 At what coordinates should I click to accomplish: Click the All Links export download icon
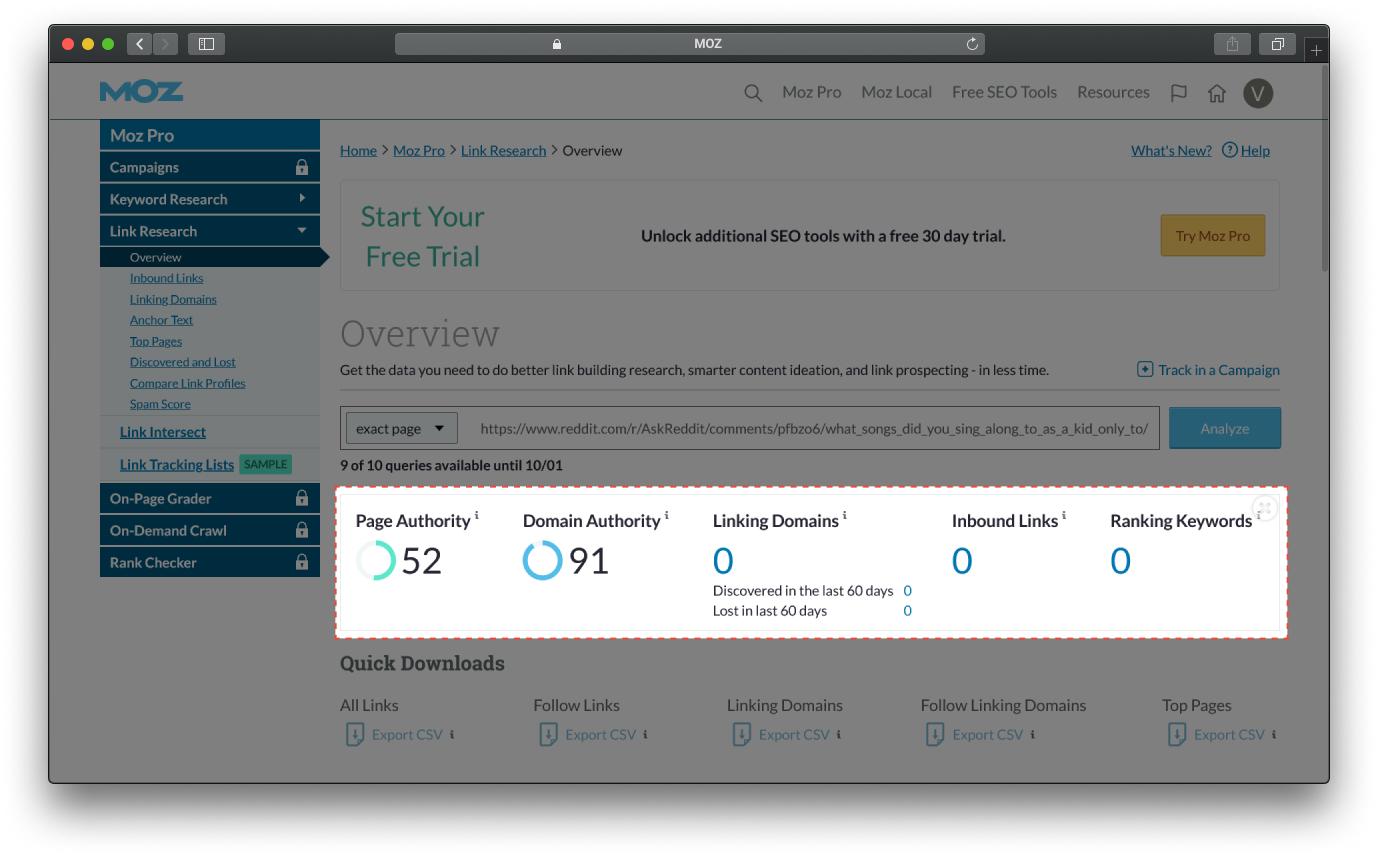point(354,735)
